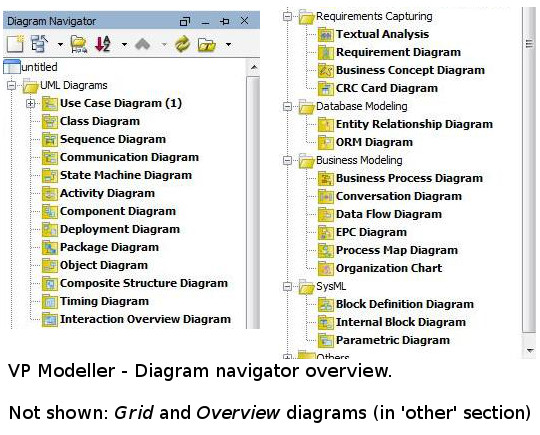Image resolution: width=540 pixels, height=435 pixels.
Task: Click the left pane scroll-up arrow
Action: pyautogui.click(x=254, y=67)
